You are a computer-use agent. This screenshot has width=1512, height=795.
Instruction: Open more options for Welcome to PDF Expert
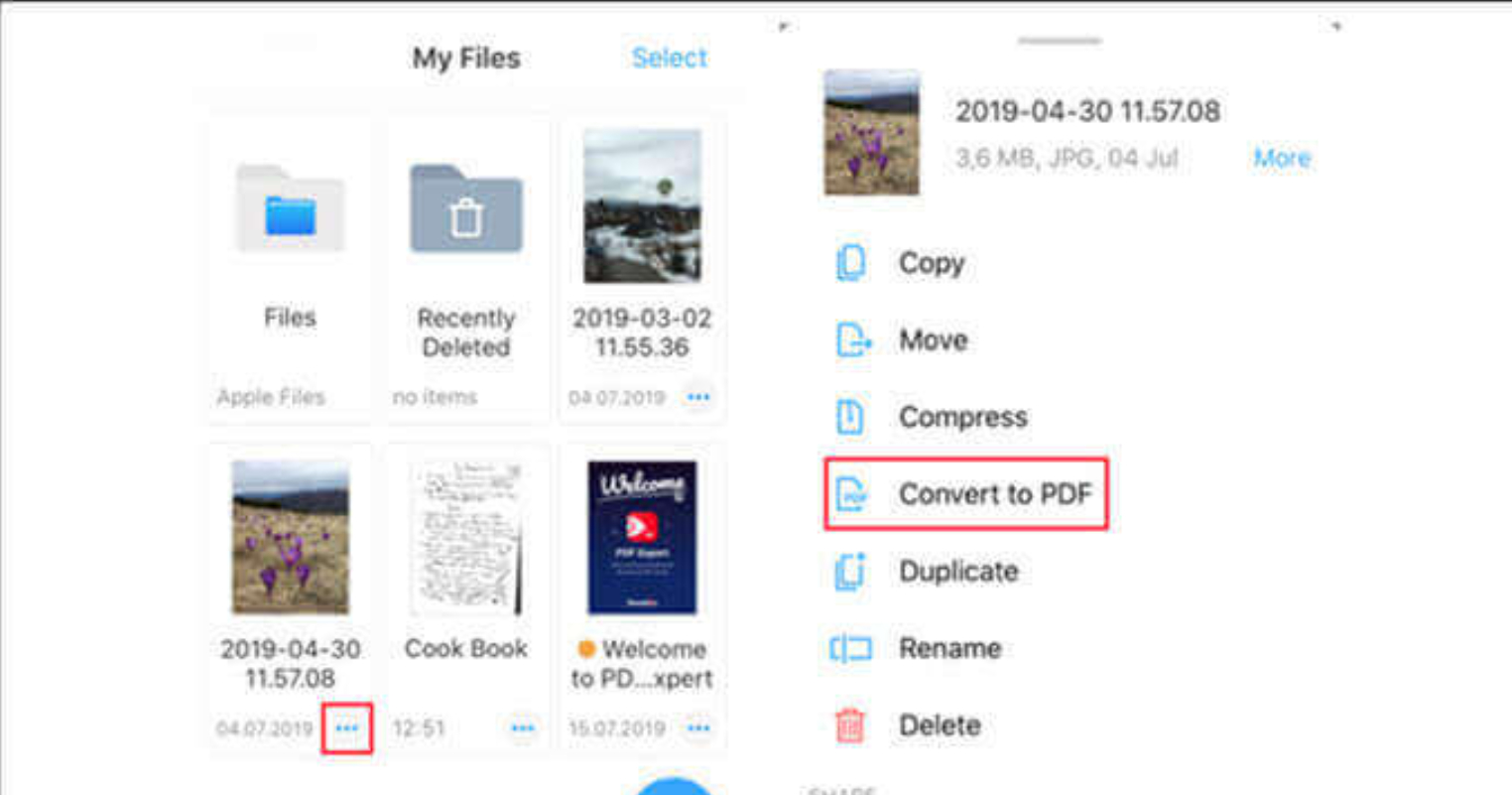698,729
